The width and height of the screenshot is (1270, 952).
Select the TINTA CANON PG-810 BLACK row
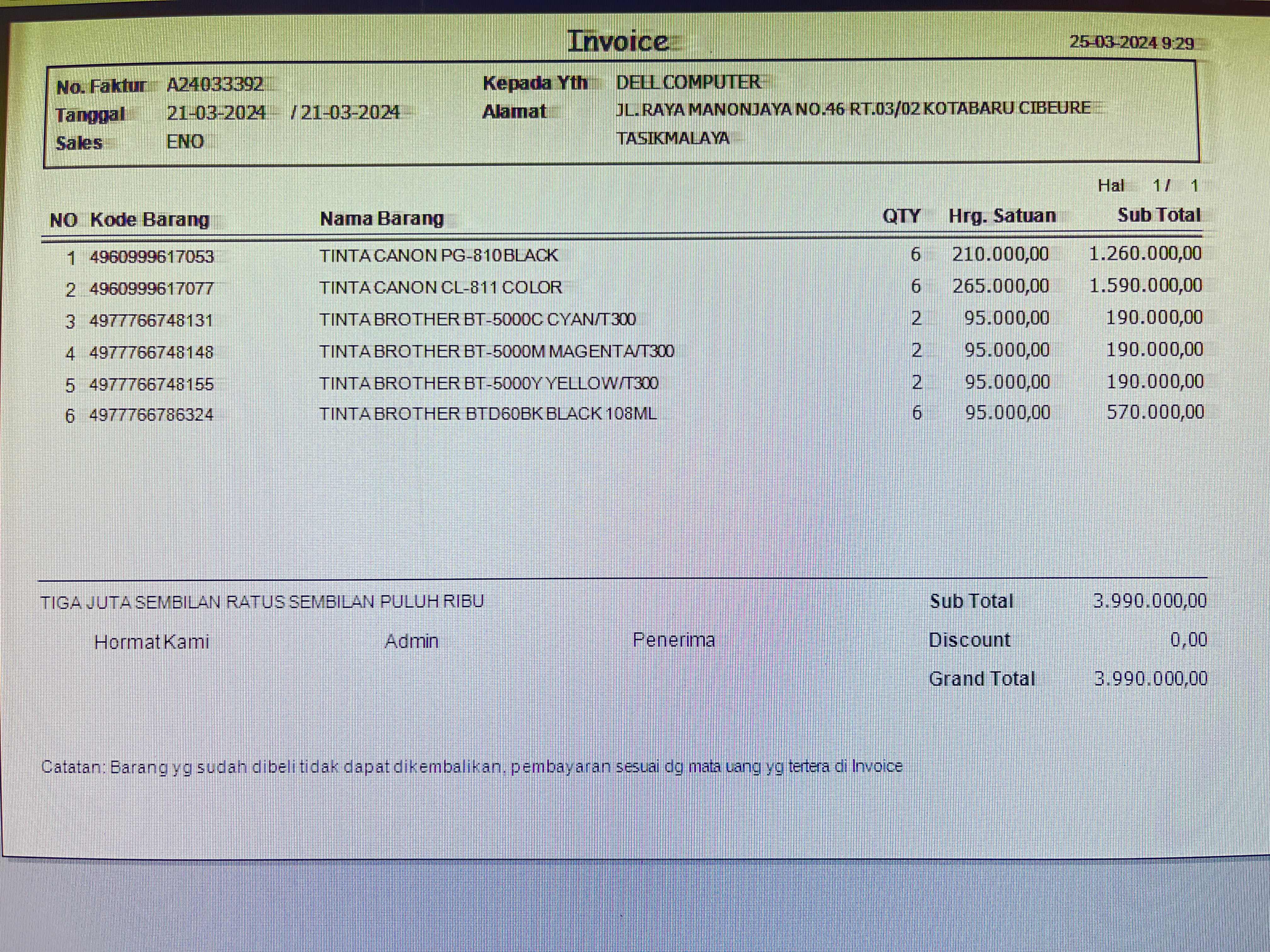(438, 255)
